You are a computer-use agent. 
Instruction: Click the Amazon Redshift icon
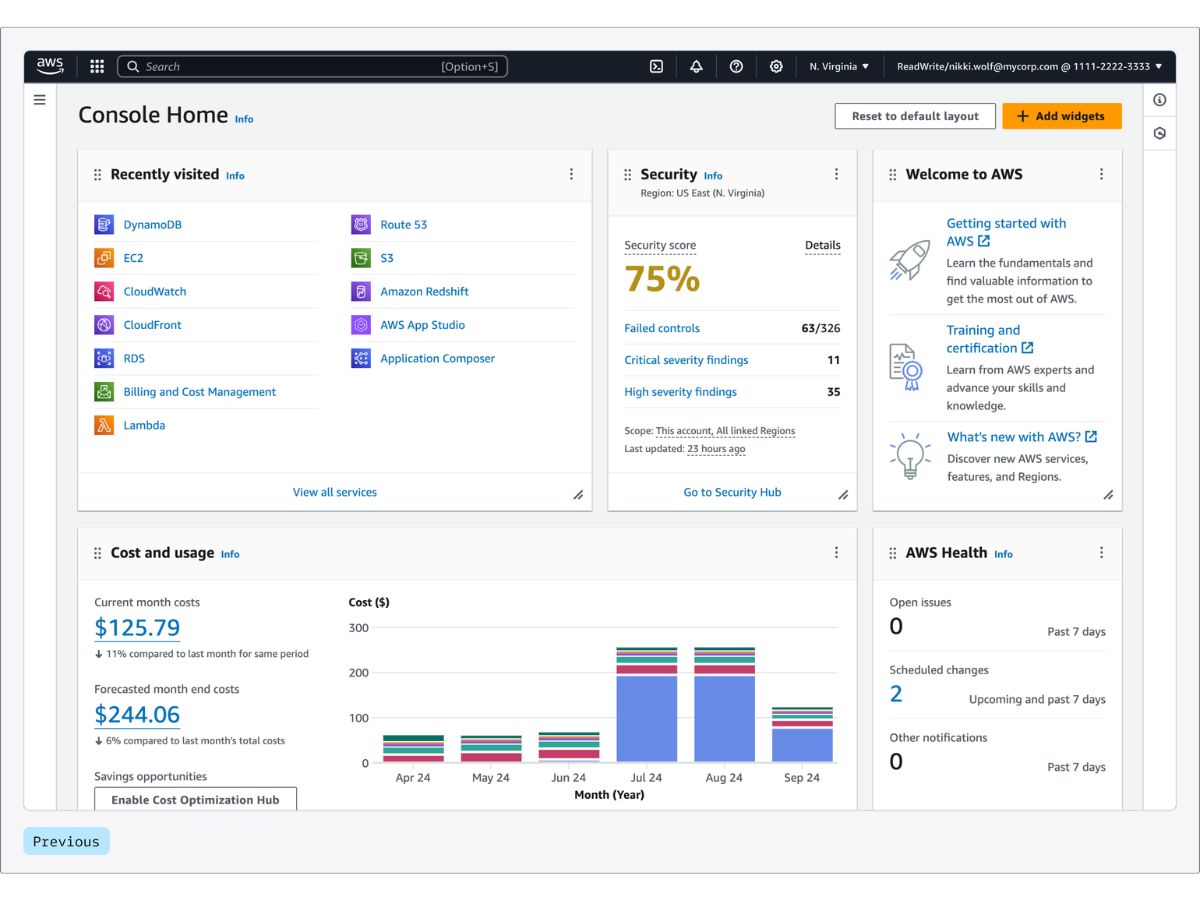pyautogui.click(x=361, y=292)
